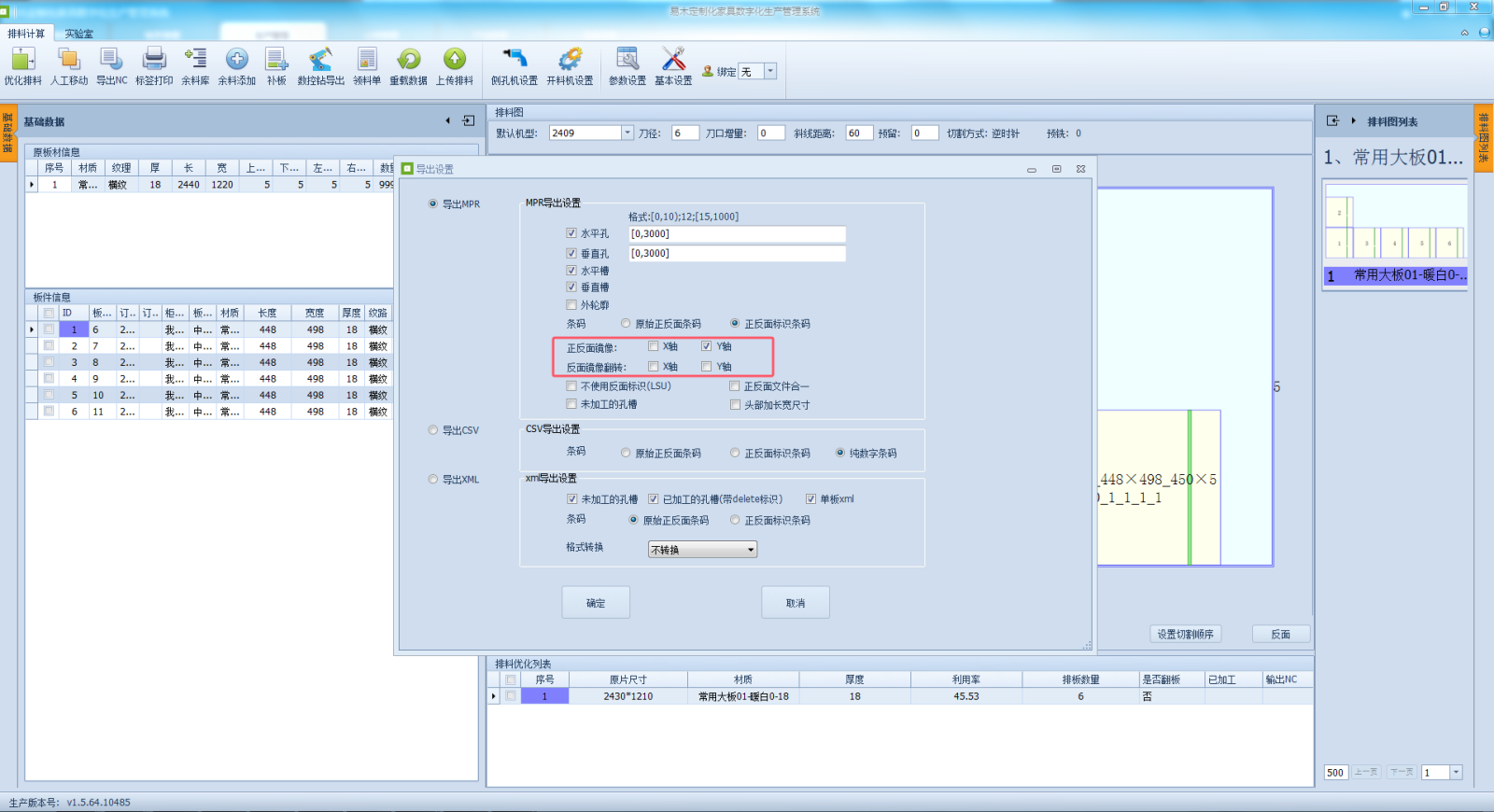Click the 垂直孔 range input field
Viewport: 1494px width, 812px height.
coord(737,254)
